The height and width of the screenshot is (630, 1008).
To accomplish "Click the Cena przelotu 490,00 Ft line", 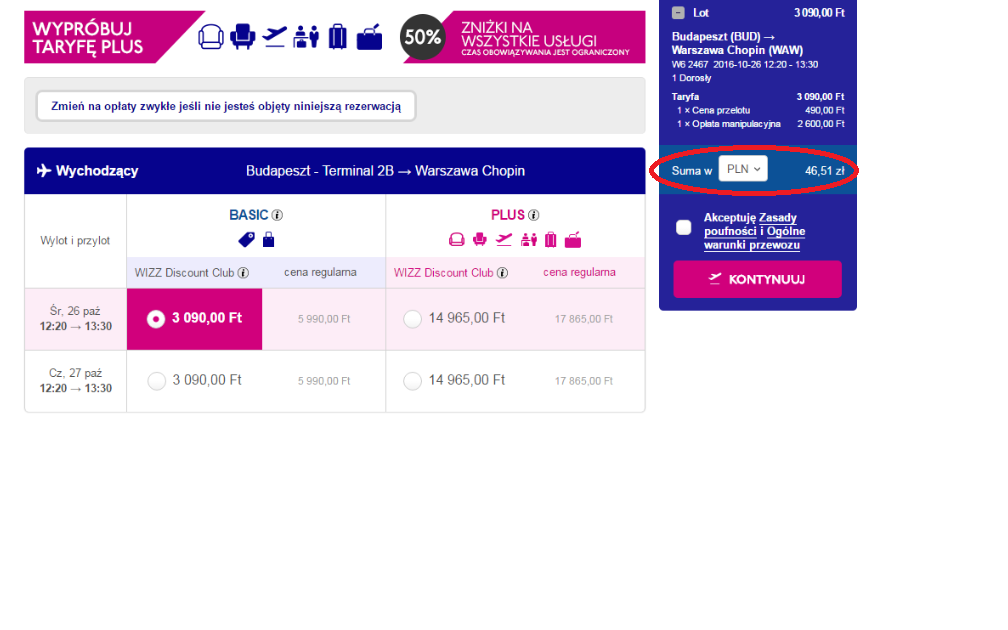I will (760, 111).
